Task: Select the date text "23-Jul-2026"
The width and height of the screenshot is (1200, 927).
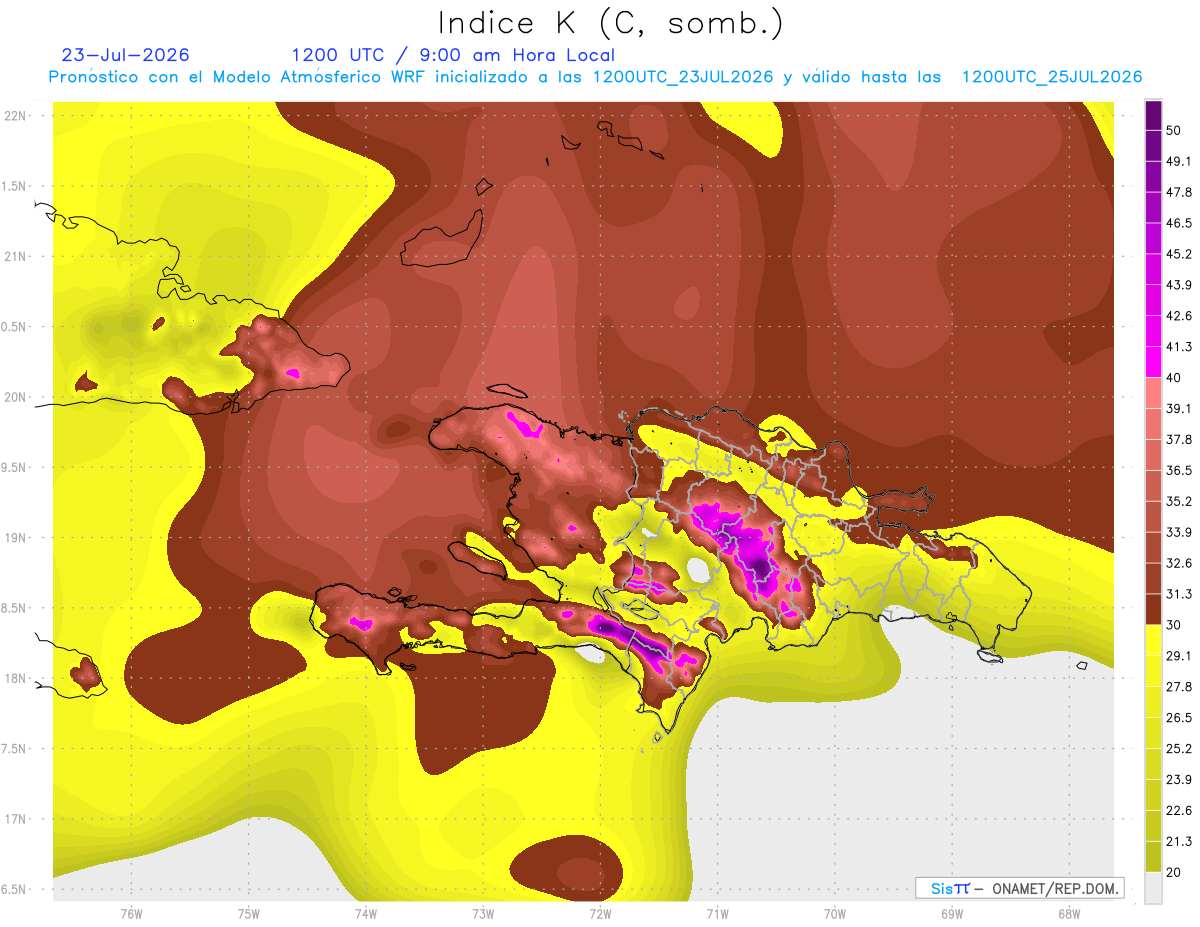Action: [126, 55]
